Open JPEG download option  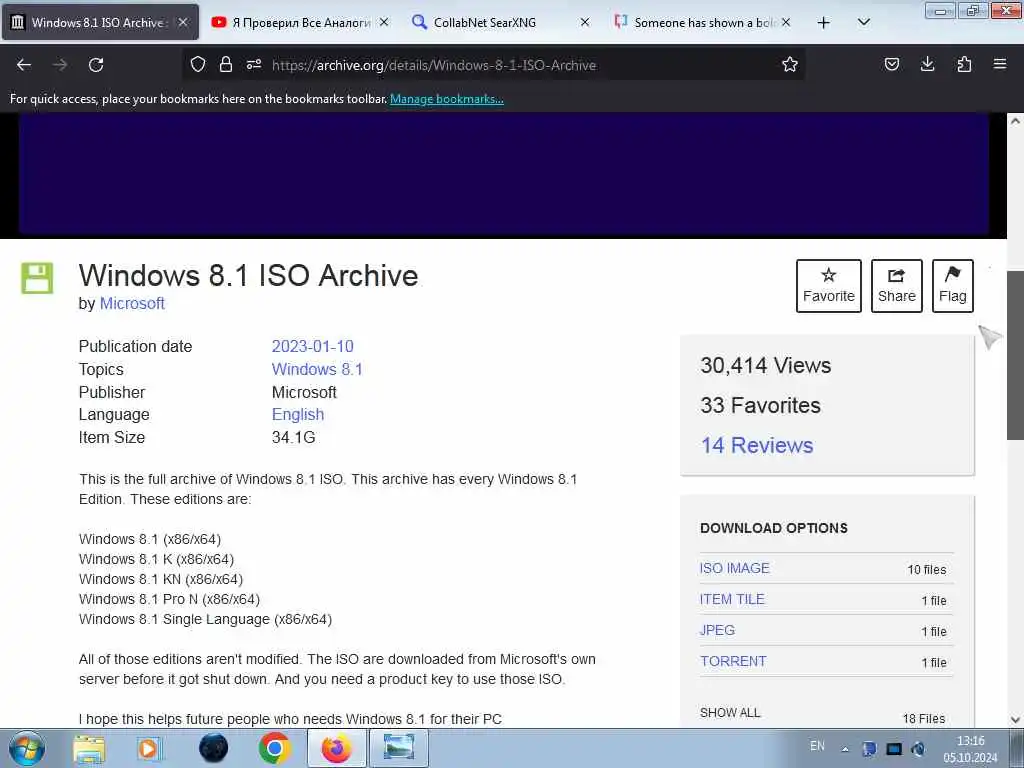pyautogui.click(x=717, y=630)
